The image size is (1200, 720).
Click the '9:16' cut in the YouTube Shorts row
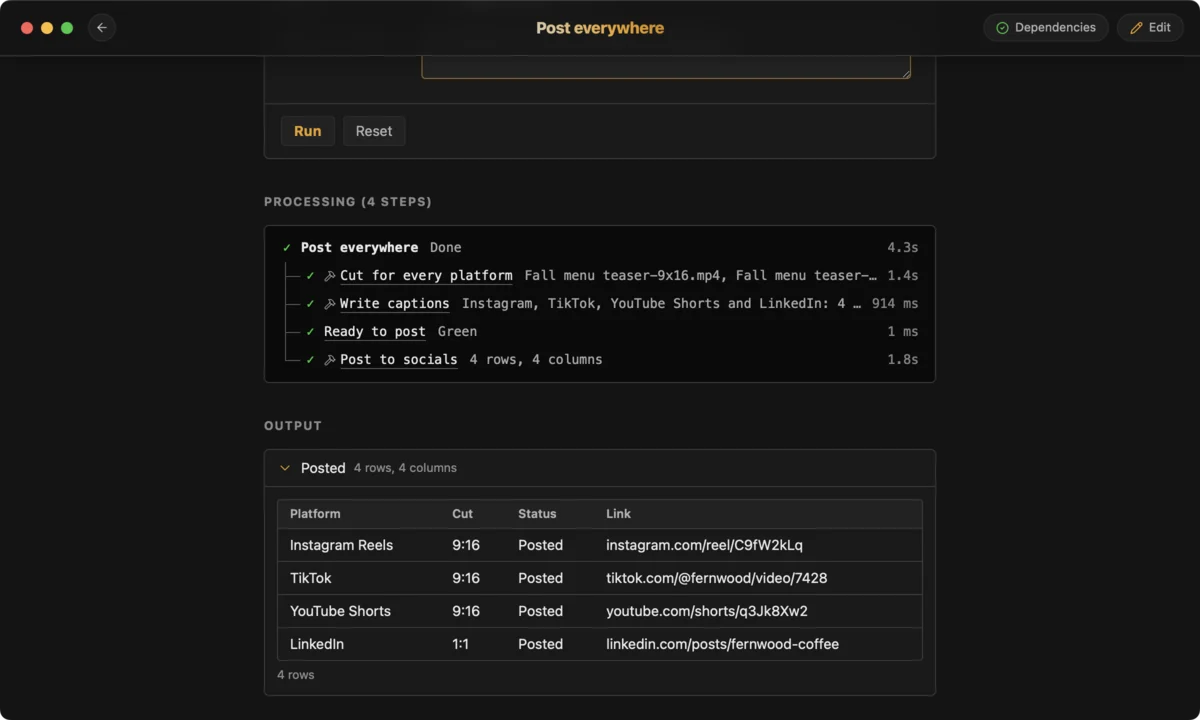click(x=466, y=611)
